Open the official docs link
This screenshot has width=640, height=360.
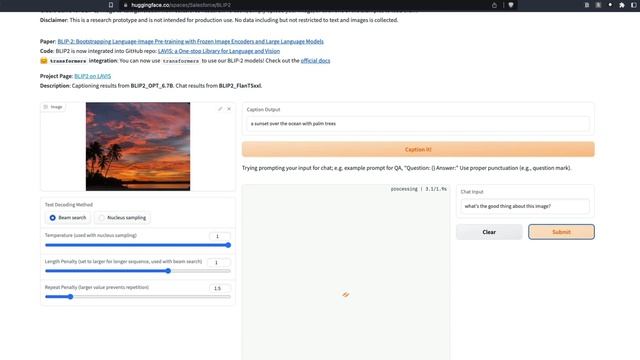pos(316,60)
